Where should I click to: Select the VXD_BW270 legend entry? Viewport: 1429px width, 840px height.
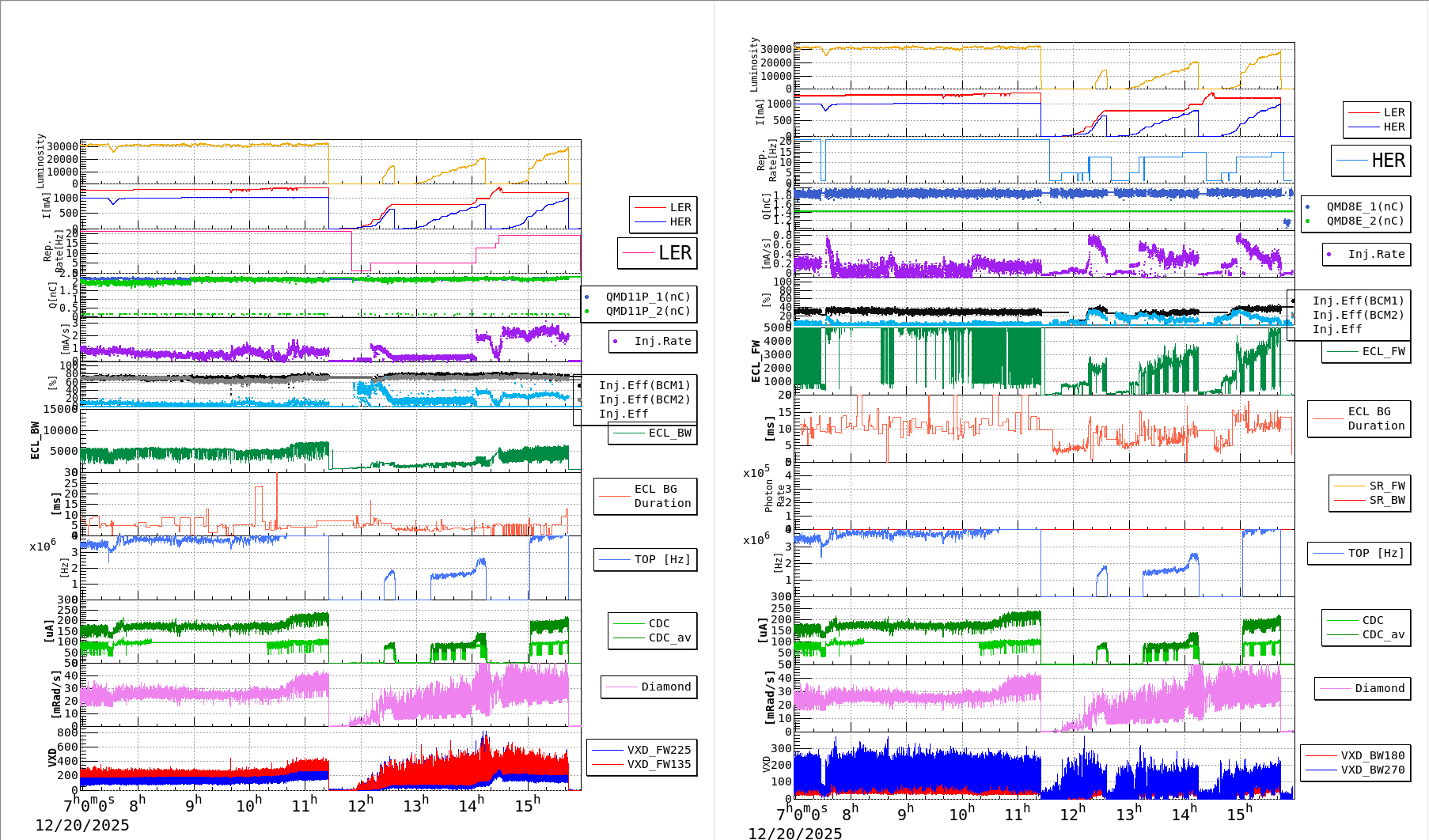[x=1355, y=770]
